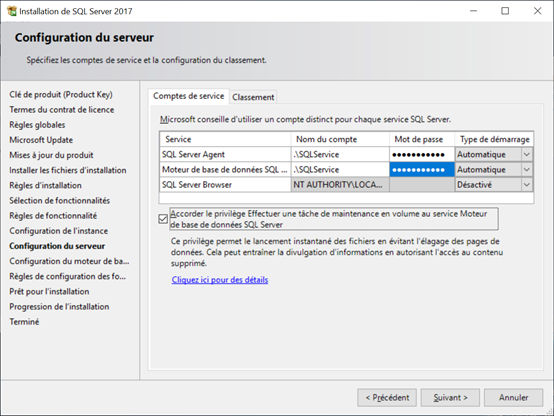The height and width of the screenshot is (416, 554).
Task: Select Termes du contrat de licence step
Action: [61, 110]
